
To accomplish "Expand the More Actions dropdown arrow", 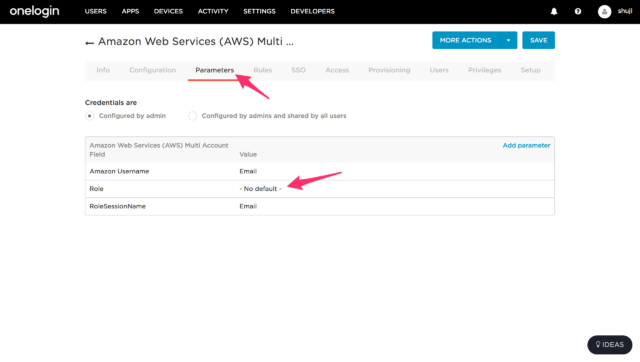I will [508, 40].
